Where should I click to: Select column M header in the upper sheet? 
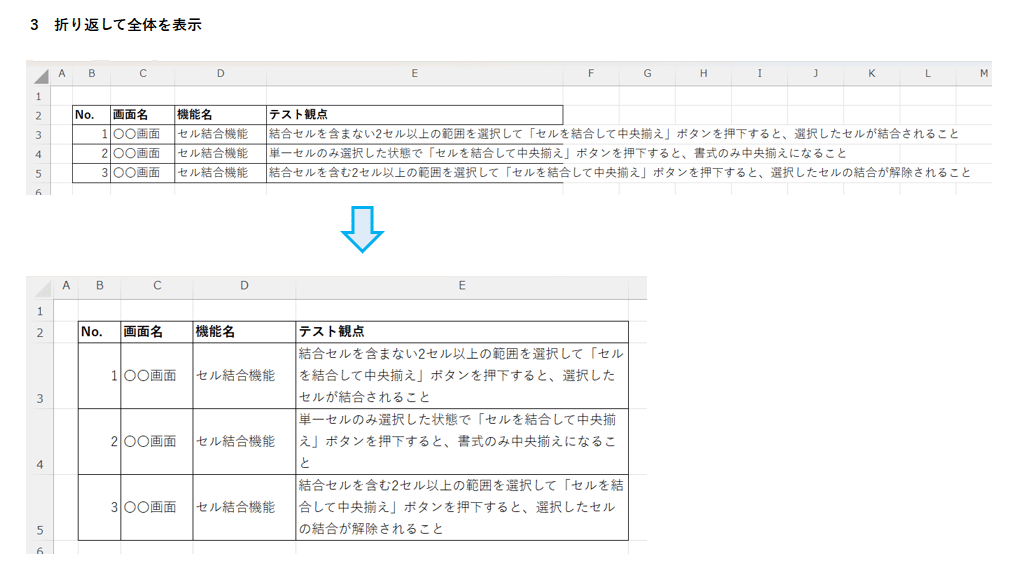pyautogui.click(x=974, y=74)
